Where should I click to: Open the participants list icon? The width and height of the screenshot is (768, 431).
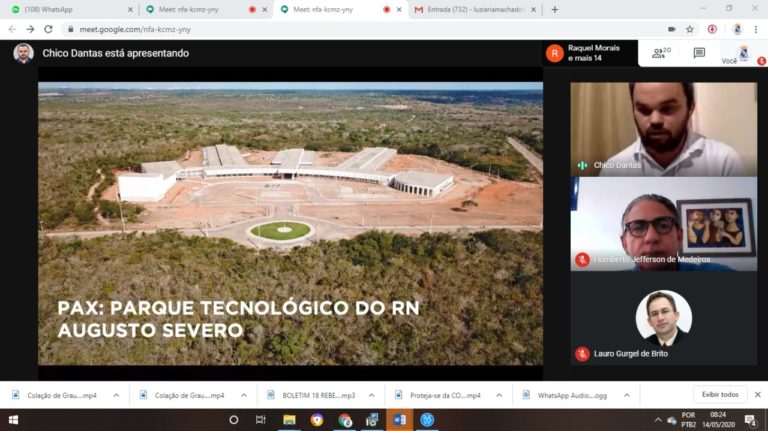pos(661,53)
